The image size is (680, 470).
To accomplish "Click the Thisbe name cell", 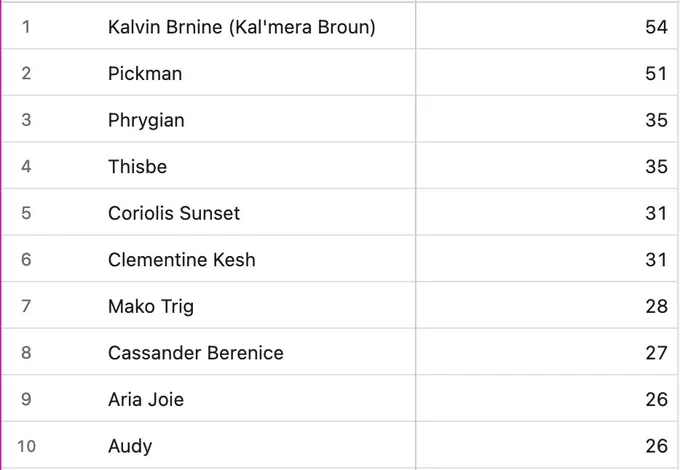I will click(137, 166).
